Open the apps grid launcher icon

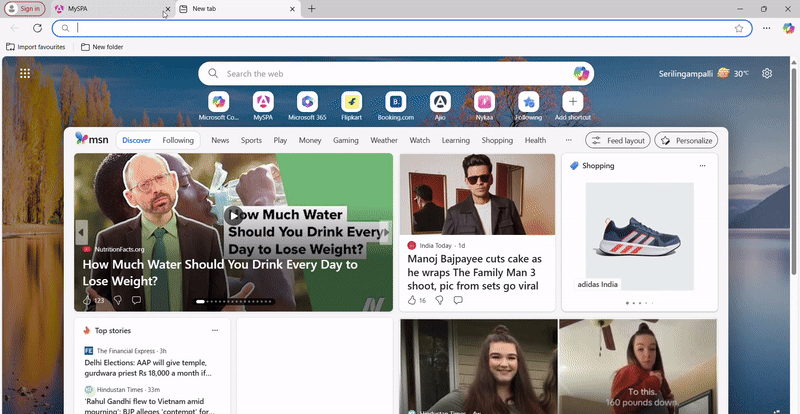[25, 73]
